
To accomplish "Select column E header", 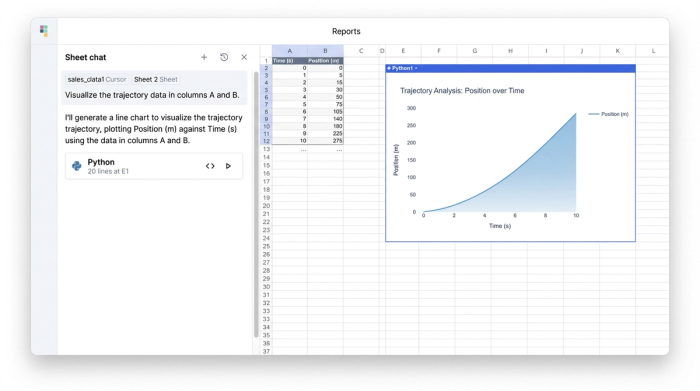I will coord(403,51).
